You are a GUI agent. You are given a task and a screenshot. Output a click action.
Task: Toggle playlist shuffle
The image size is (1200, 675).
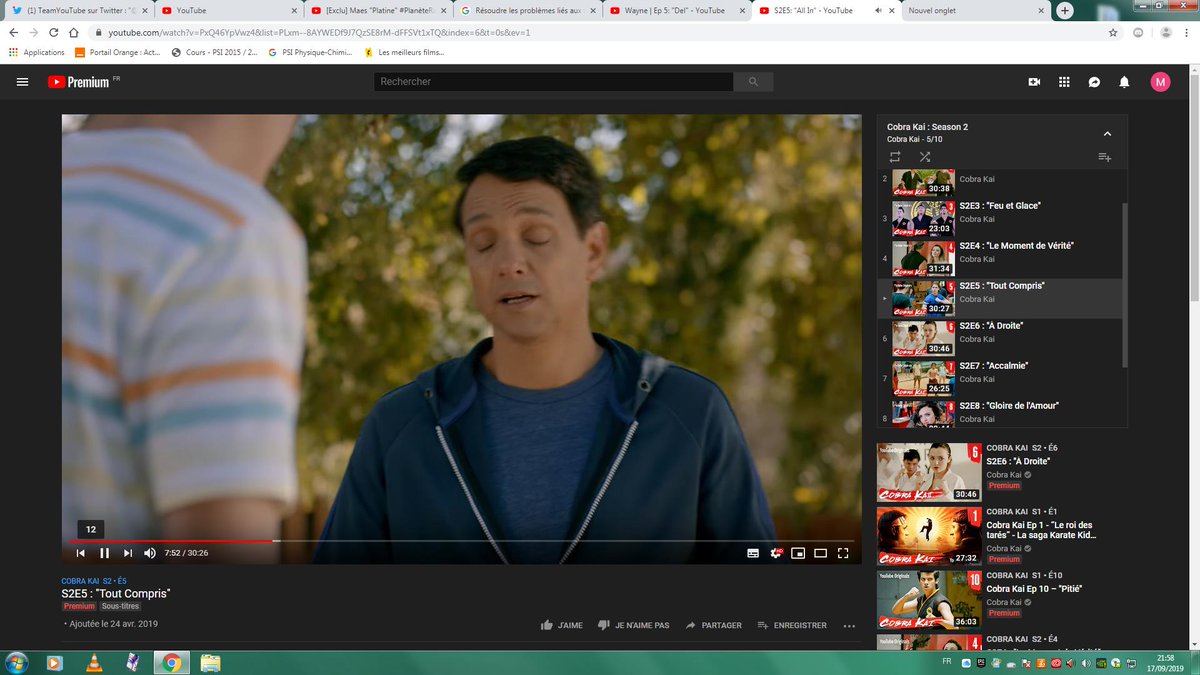pos(925,157)
